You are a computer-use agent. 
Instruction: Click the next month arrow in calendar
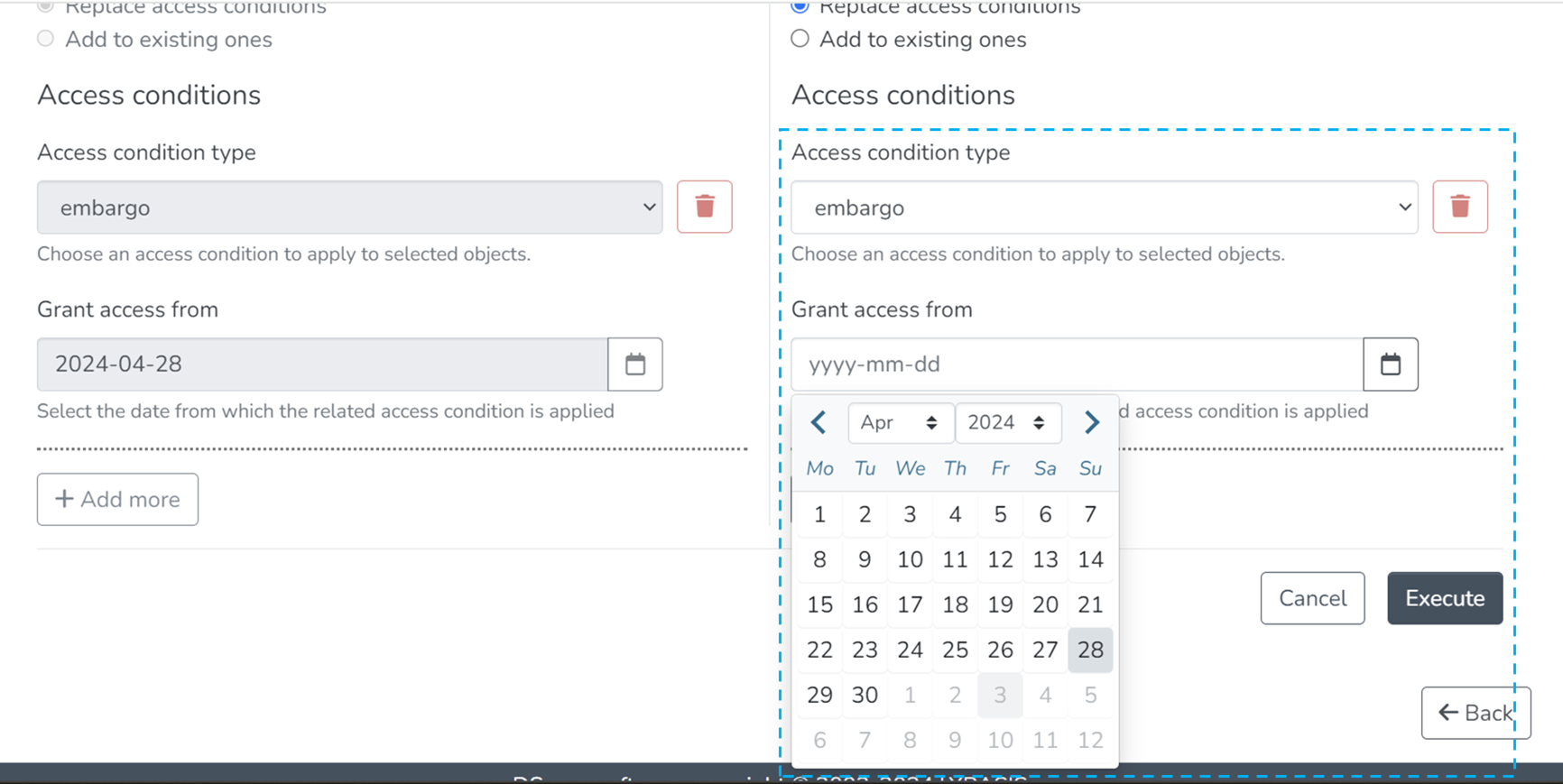click(1091, 422)
